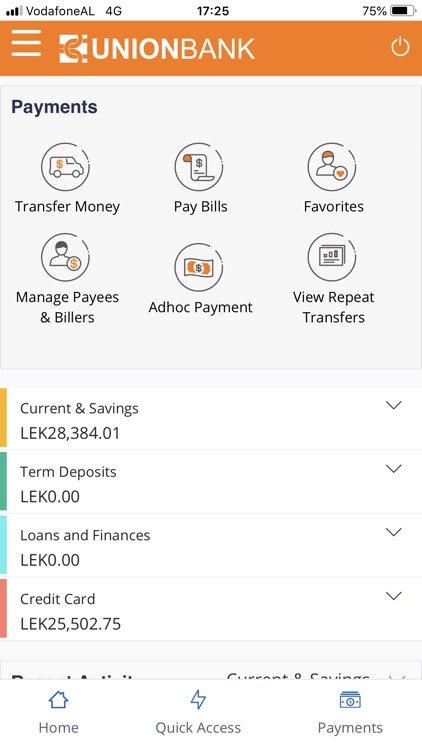Open the hamburger menu
422x750 pixels.
[26, 44]
